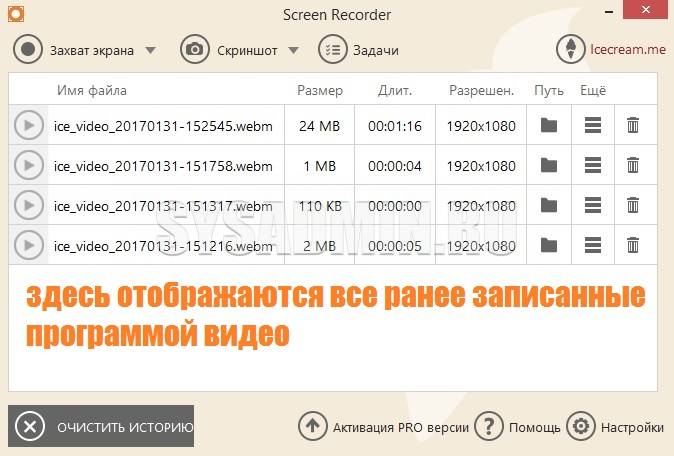Open folder of ice_video_20170131-152545.webm
The width and height of the screenshot is (674, 456).
[x=548, y=125]
